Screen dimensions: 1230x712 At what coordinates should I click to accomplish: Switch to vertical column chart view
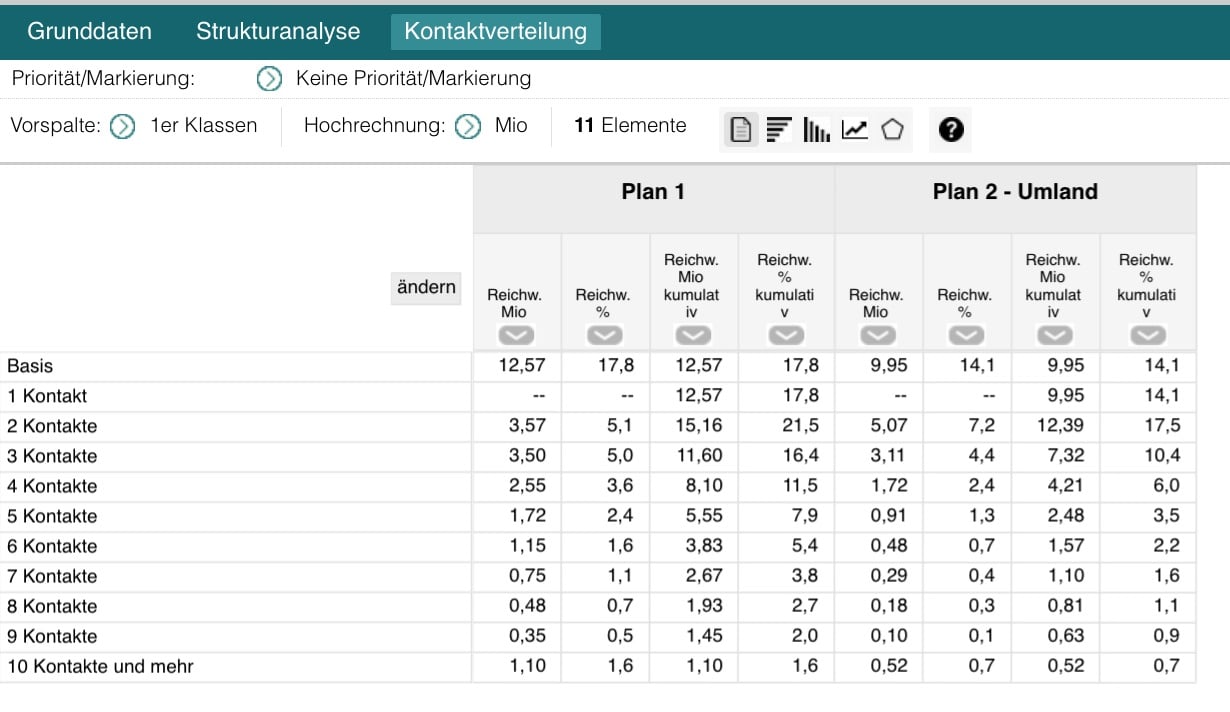[816, 129]
